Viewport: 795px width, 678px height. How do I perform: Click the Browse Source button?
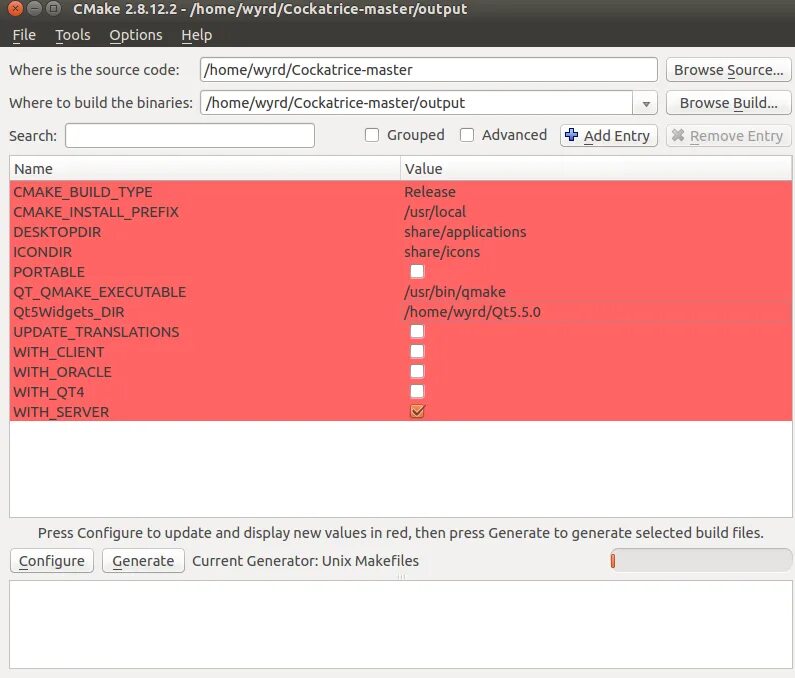728,70
